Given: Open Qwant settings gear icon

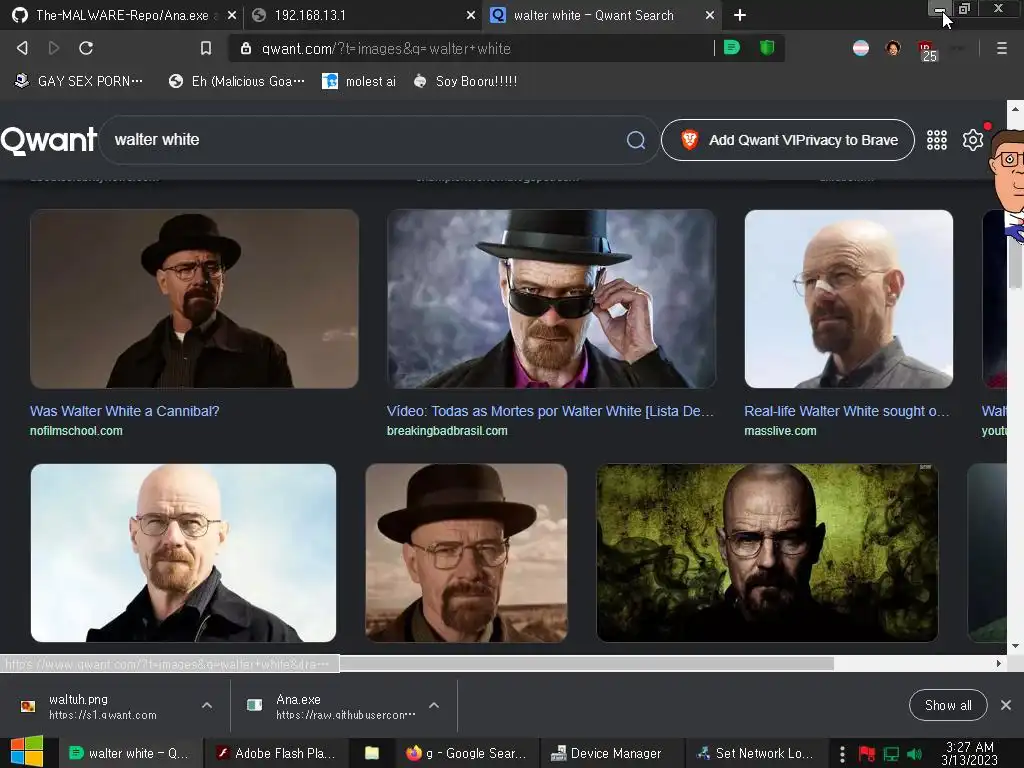Looking at the screenshot, I should [x=972, y=140].
